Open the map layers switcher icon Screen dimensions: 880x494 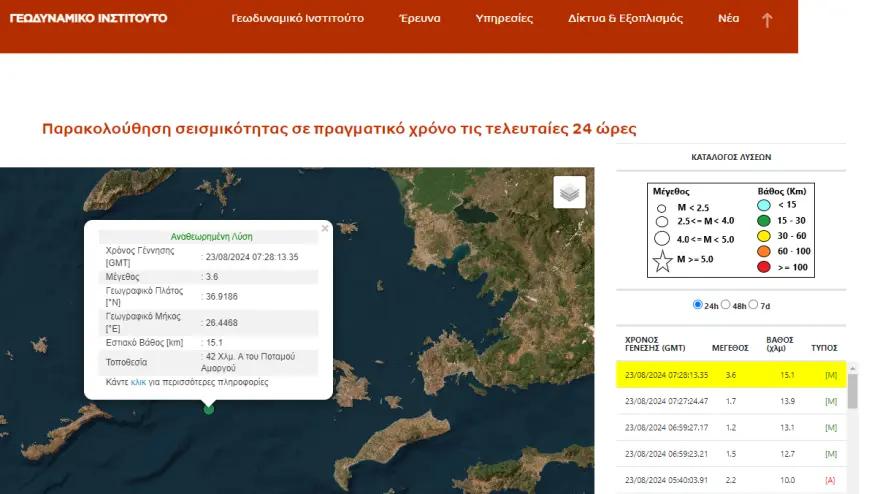[570, 193]
